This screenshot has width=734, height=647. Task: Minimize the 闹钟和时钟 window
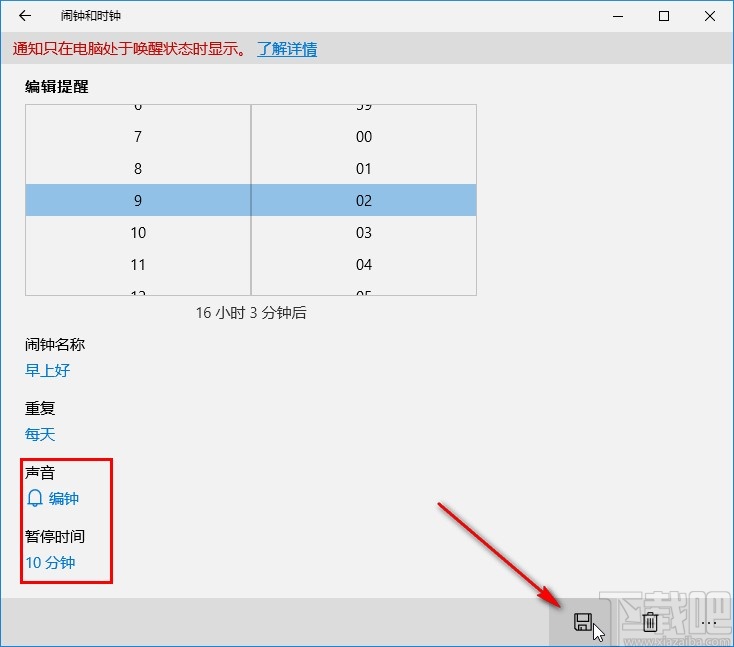point(618,16)
